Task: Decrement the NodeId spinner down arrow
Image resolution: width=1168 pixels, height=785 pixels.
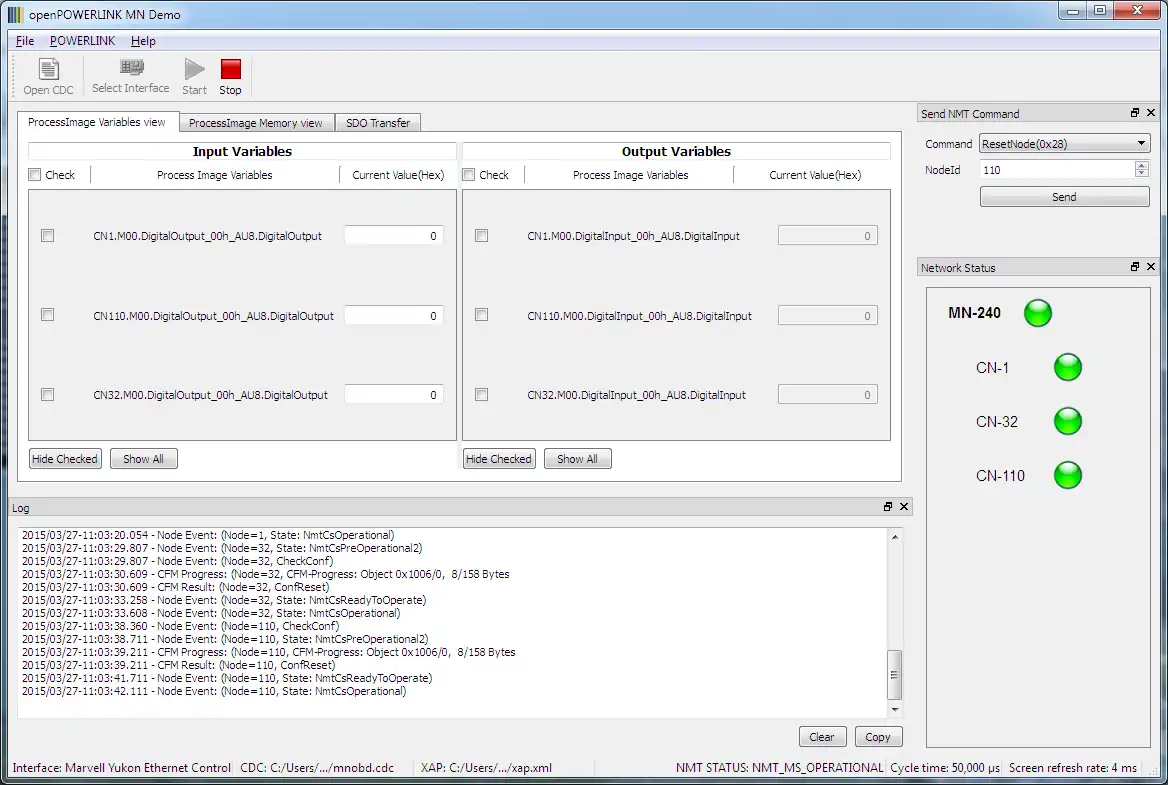Action: click(x=1141, y=174)
